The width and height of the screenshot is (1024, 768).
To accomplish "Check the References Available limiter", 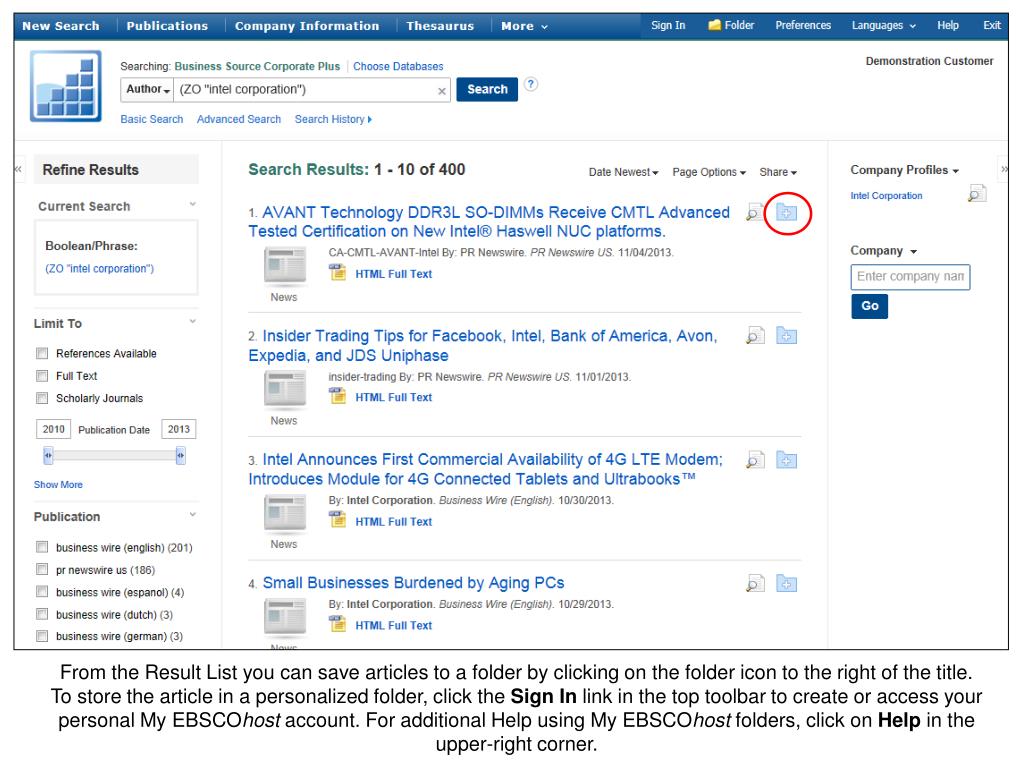I will tap(42, 353).
